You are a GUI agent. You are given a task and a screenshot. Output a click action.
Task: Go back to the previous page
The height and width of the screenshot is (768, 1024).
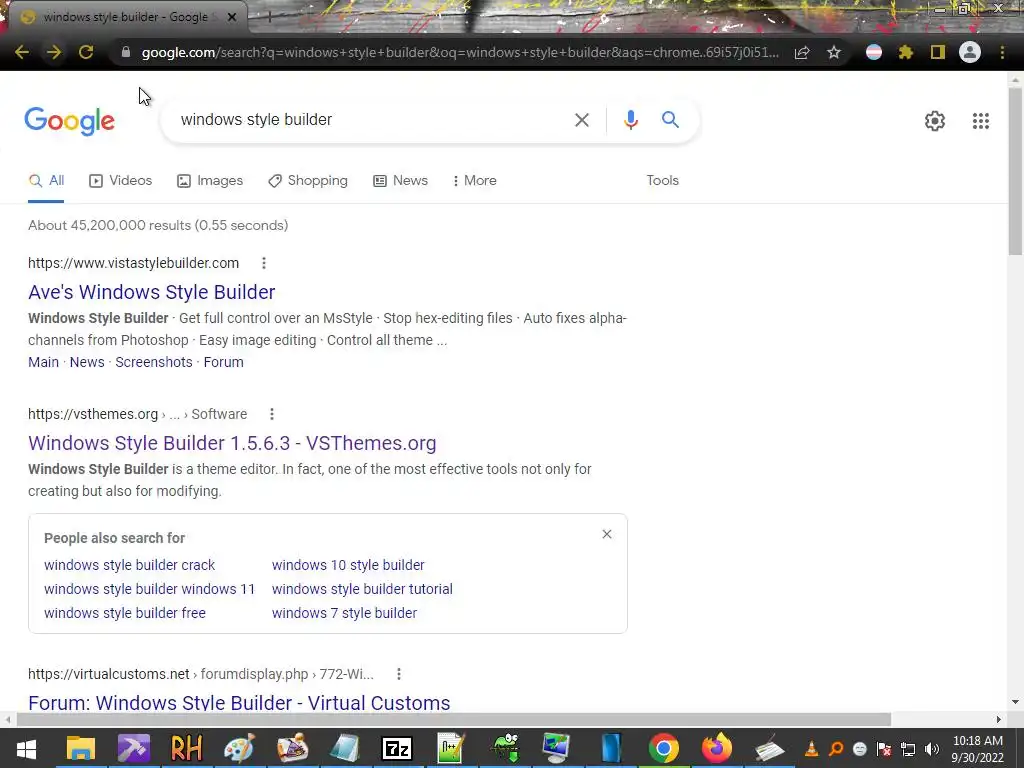click(22, 52)
